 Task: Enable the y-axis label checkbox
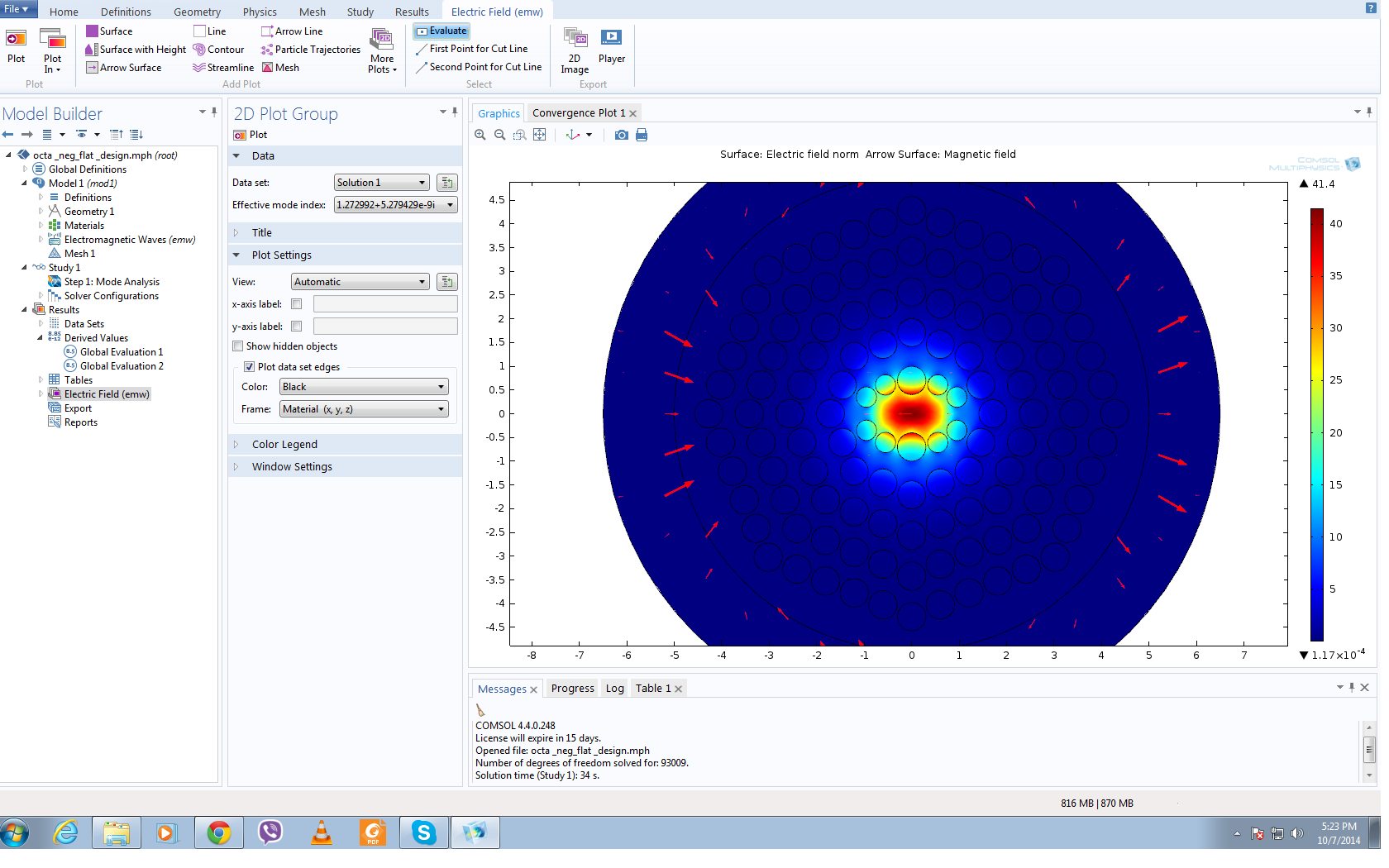click(297, 327)
